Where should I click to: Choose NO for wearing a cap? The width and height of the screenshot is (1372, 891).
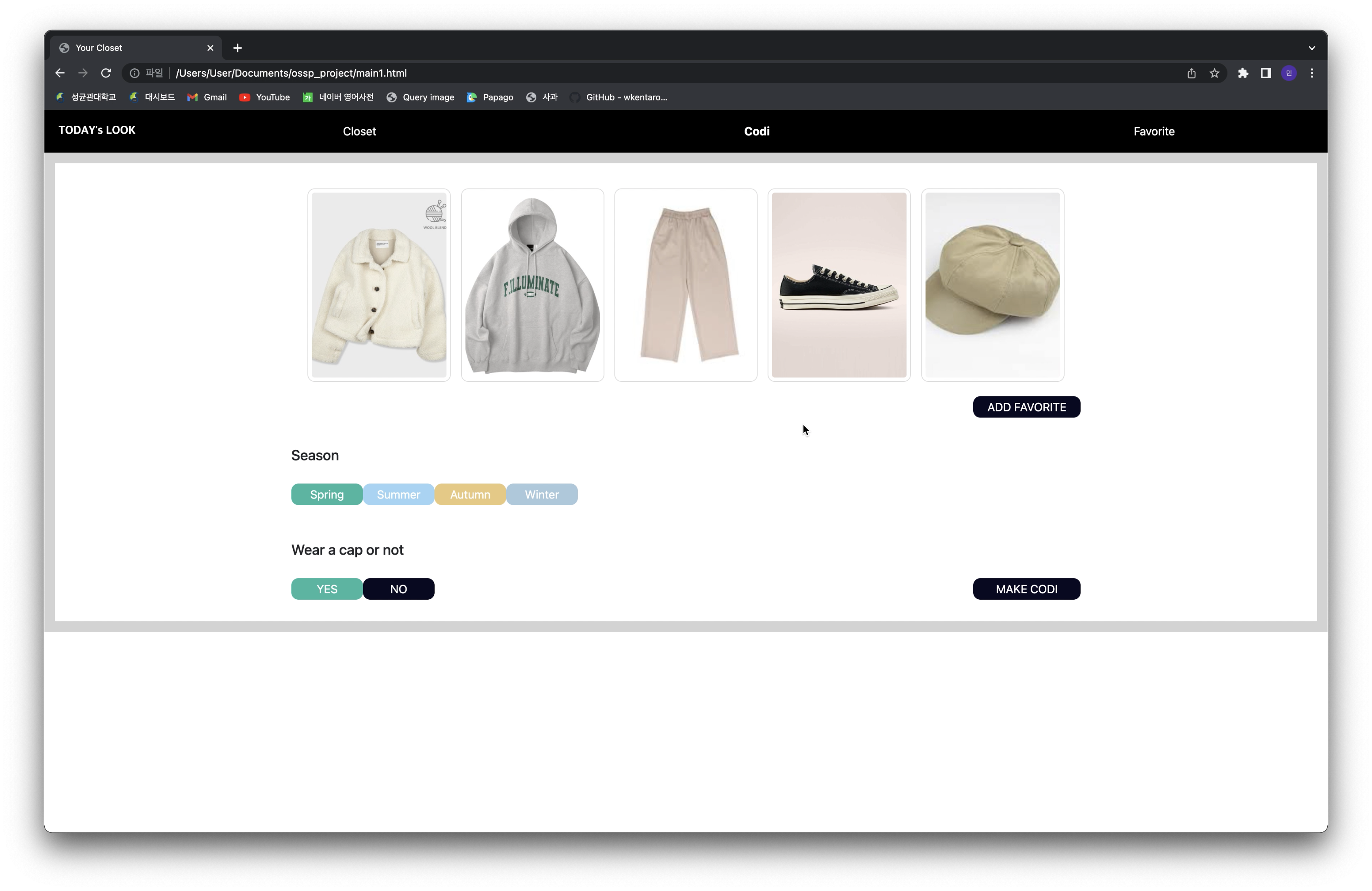point(398,589)
